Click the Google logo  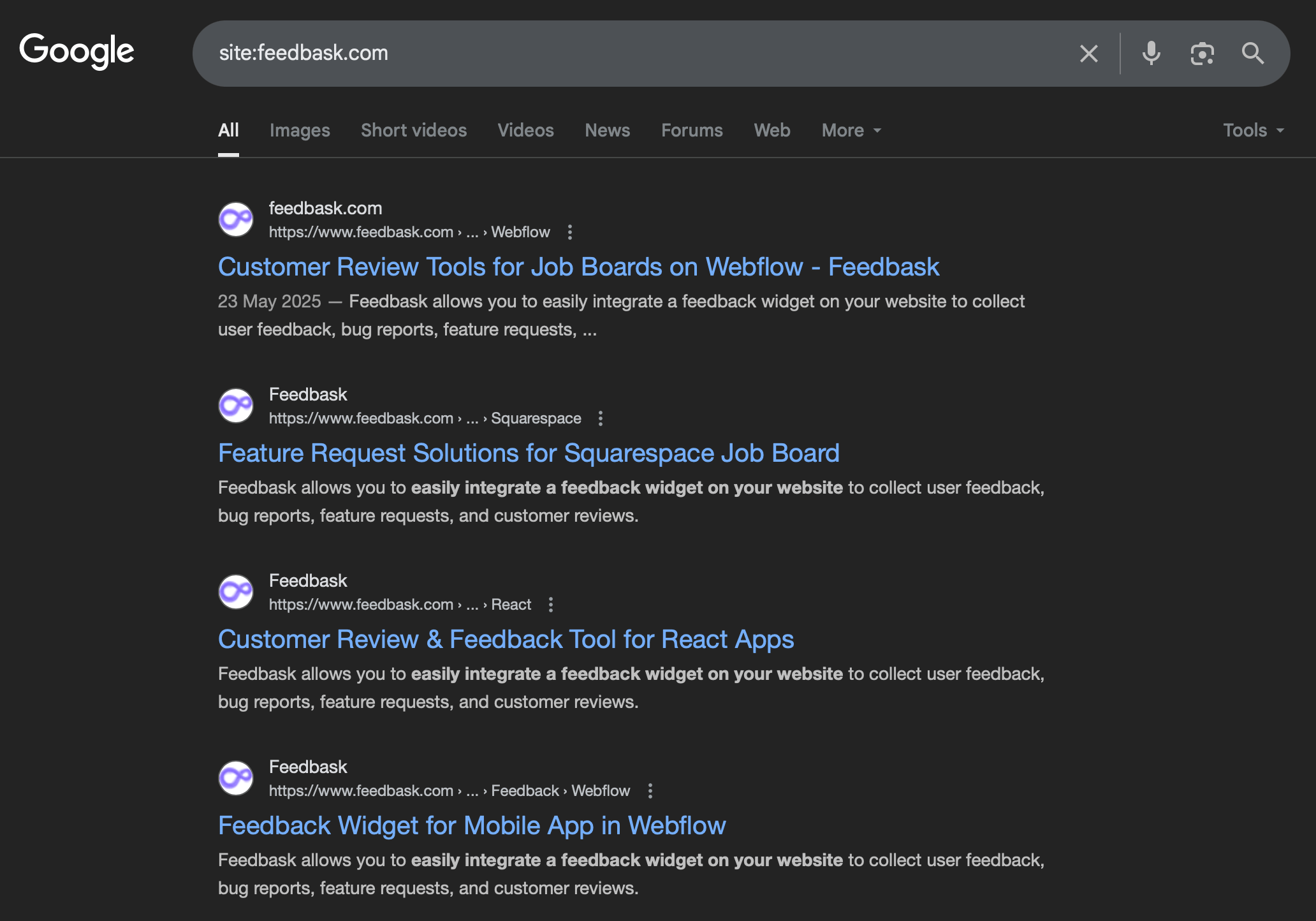tap(77, 52)
